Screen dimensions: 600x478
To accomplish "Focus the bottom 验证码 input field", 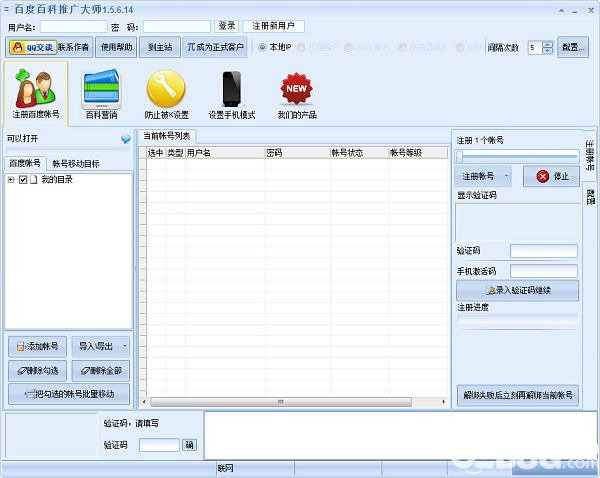I will coord(159,445).
